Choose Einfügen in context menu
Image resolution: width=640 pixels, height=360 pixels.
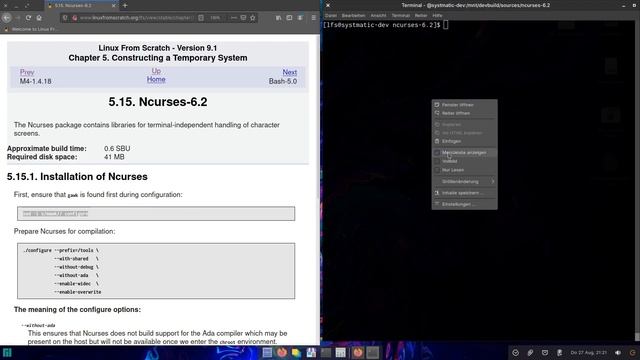click(464, 141)
